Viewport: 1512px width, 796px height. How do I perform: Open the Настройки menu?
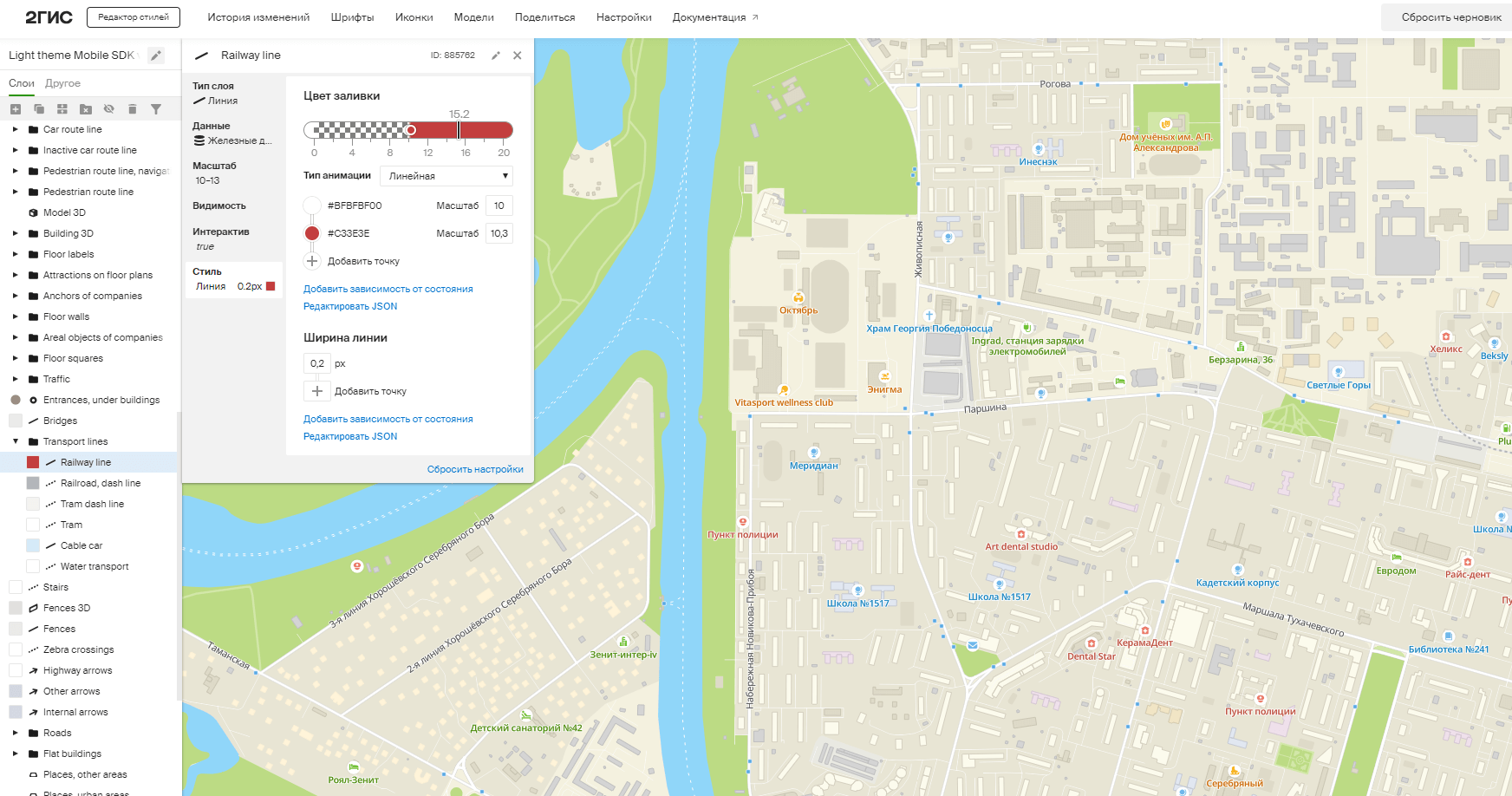click(624, 17)
